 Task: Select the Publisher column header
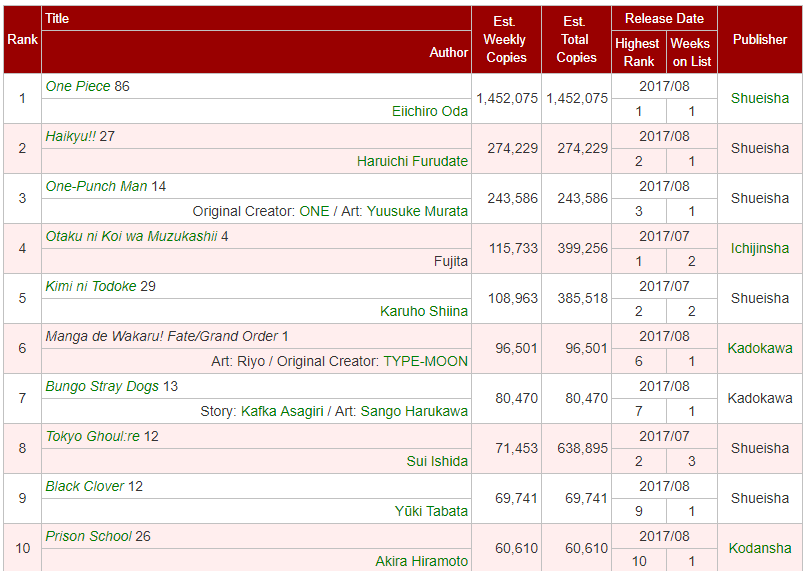tap(760, 40)
